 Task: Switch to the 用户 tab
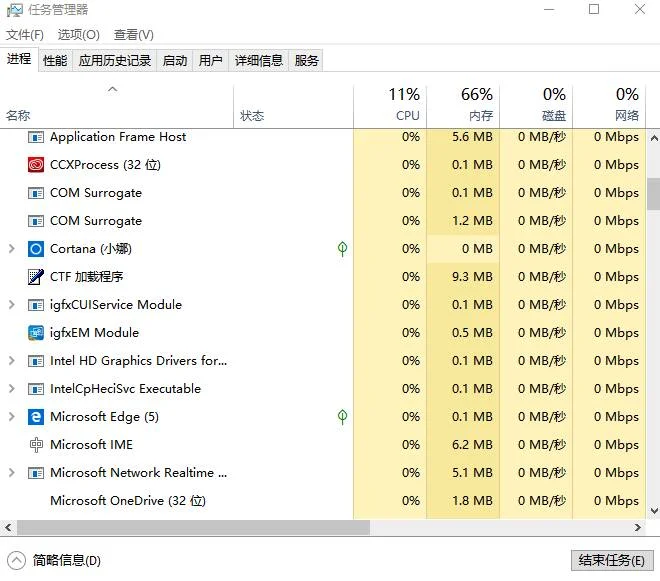(x=210, y=61)
